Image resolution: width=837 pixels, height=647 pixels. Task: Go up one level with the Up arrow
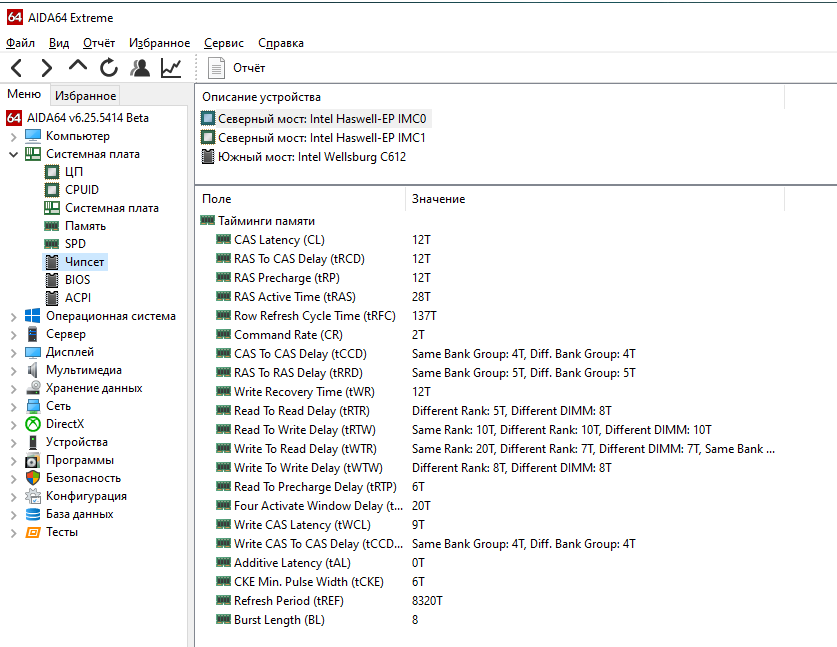(x=78, y=66)
